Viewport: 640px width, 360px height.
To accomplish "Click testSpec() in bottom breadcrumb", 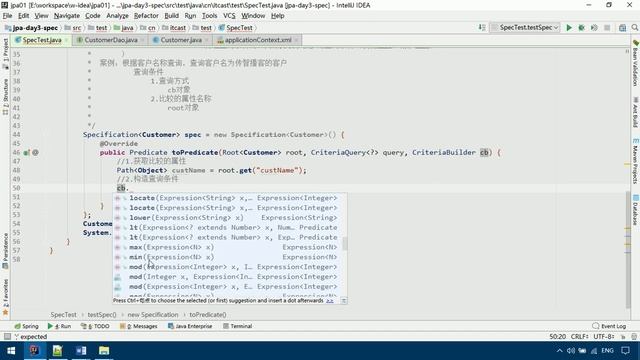I will (102, 315).
